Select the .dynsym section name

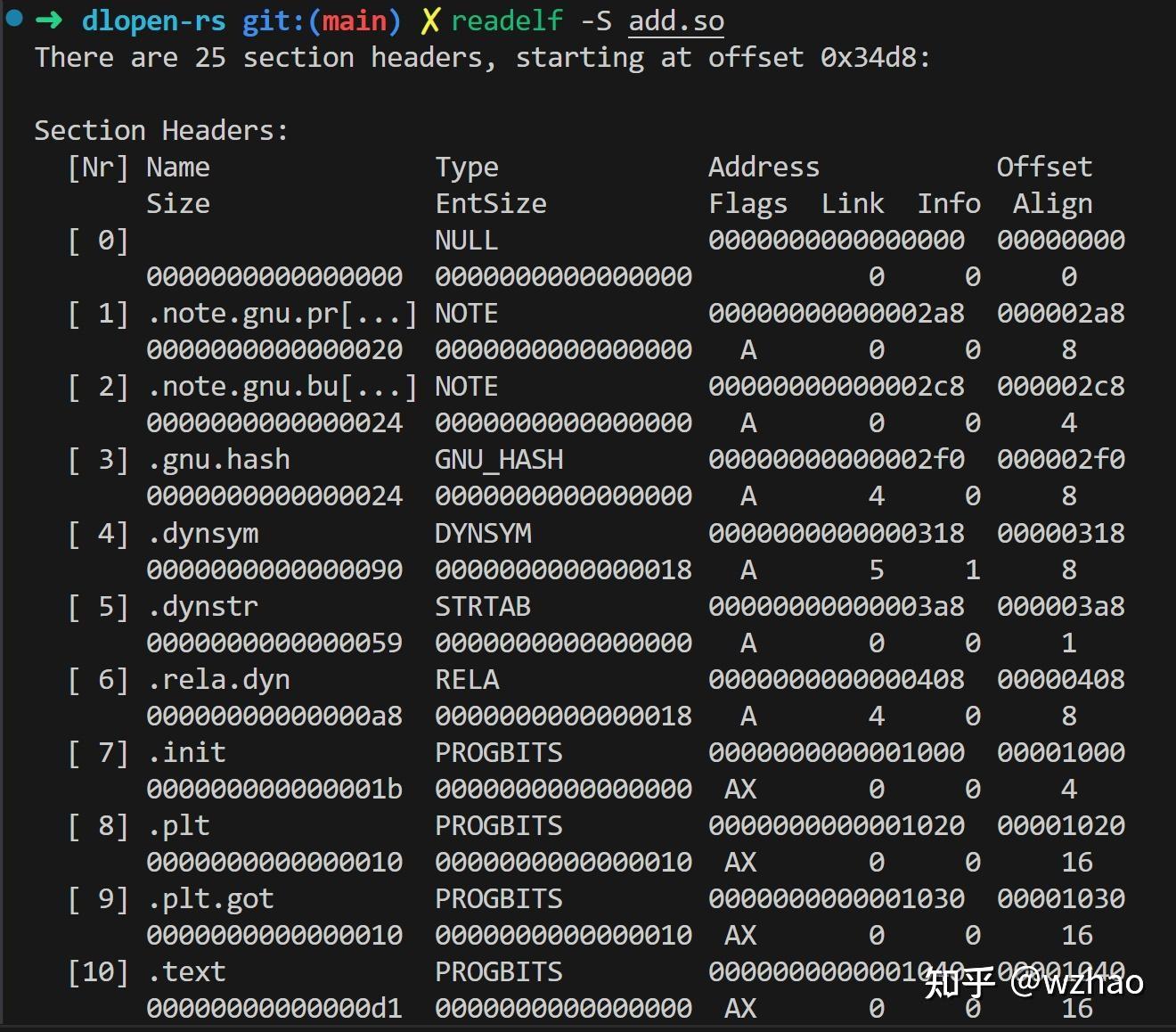click(x=203, y=534)
